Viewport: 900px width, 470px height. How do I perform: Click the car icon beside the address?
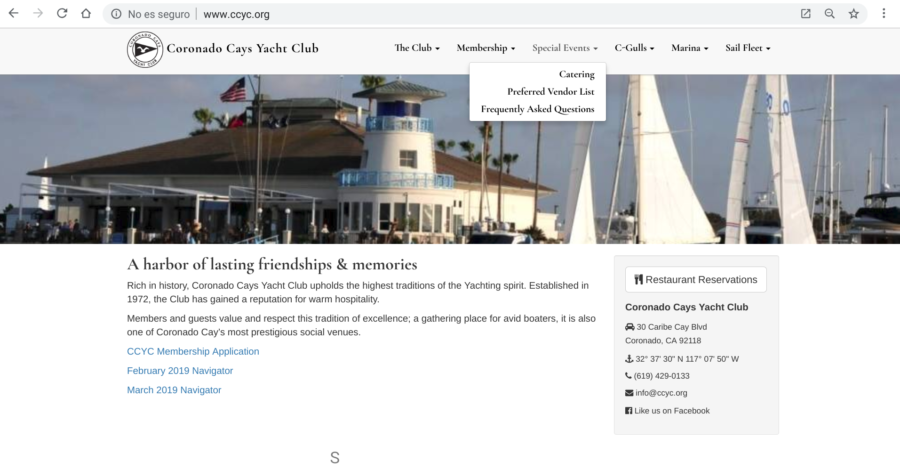(630, 327)
